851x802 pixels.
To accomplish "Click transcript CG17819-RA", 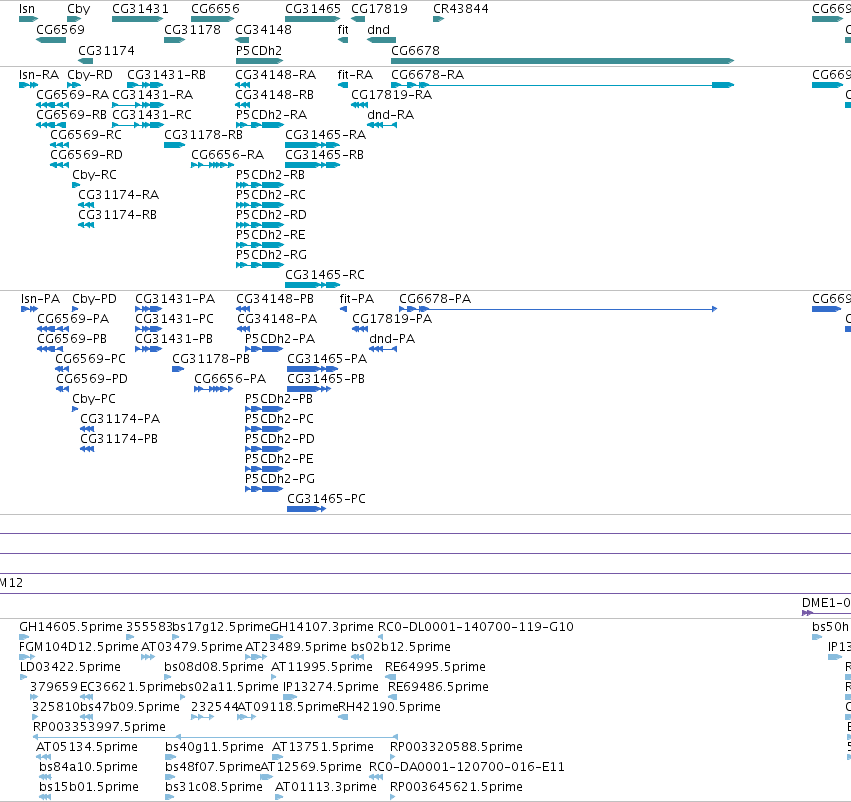I will click(x=391, y=94).
